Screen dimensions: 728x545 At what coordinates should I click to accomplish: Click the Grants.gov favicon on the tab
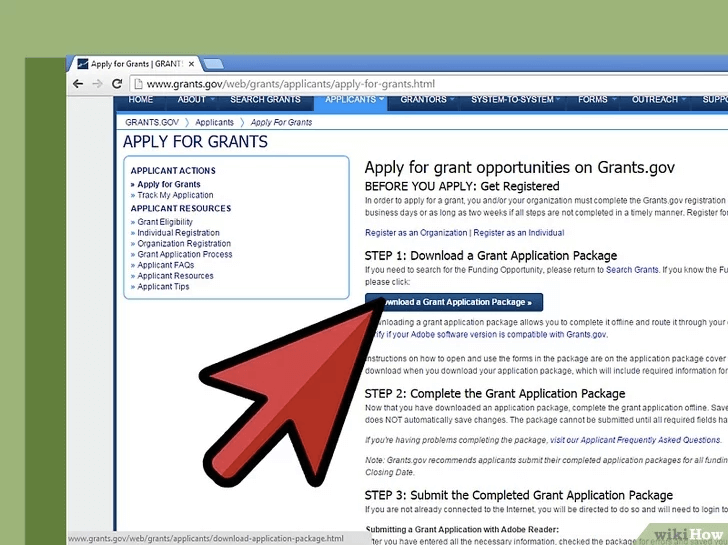(x=82, y=64)
